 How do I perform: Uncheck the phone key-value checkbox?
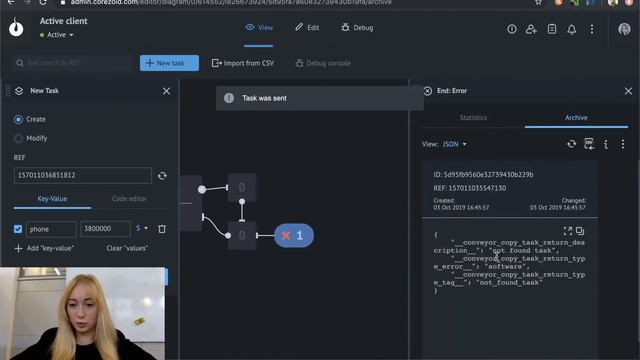[x=18, y=229]
